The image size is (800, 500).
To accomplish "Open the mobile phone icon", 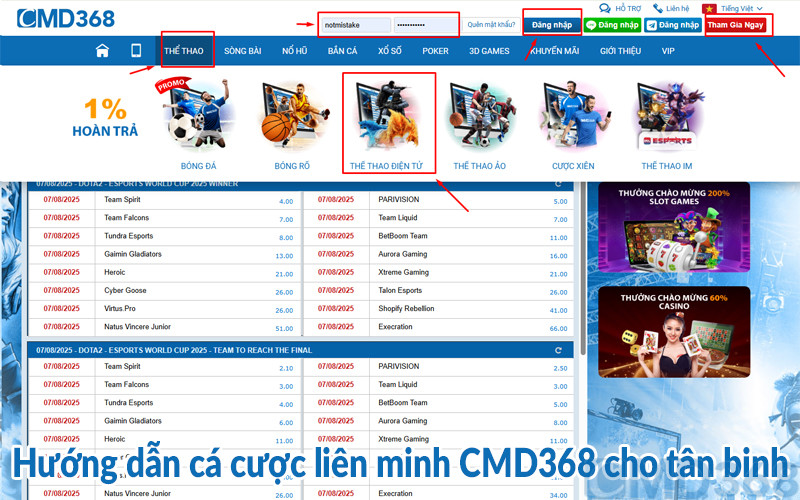I will point(136,51).
